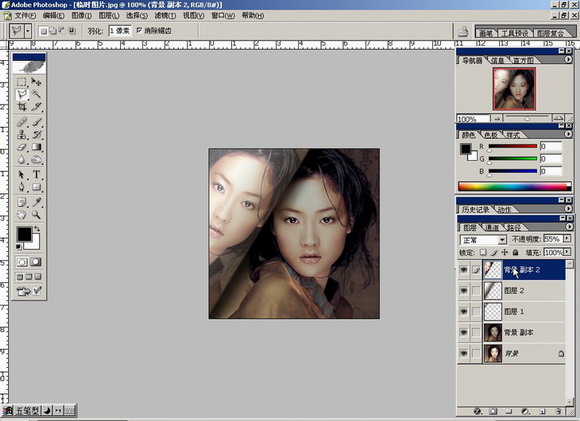Viewport: 580px width, 421px height.
Task: Select the Magic Wand tool
Action: (36, 94)
